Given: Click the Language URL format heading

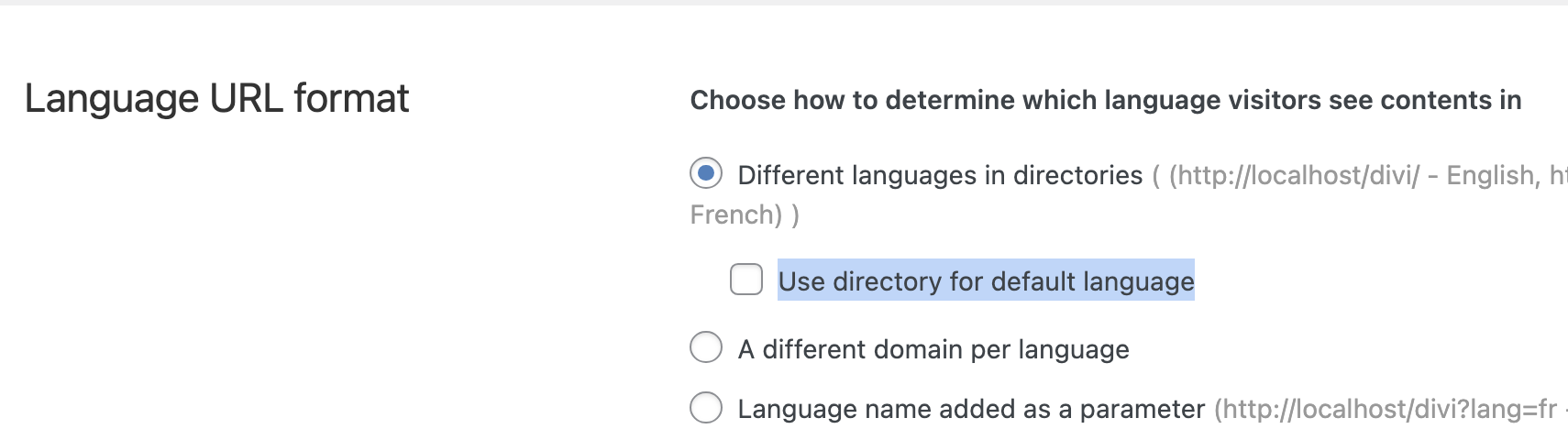Looking at the screenshot, I should (216, 98).
